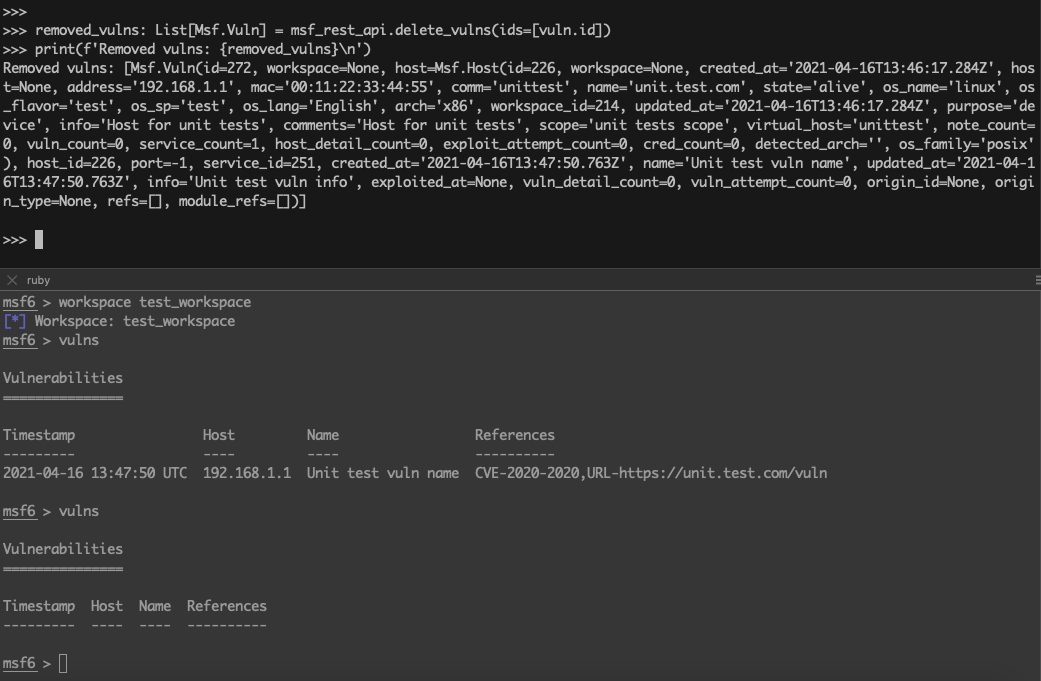Click the first Vulnerabilities heading
The width and height of the screenshot is (1041, 681).
[x=62, y=378]
